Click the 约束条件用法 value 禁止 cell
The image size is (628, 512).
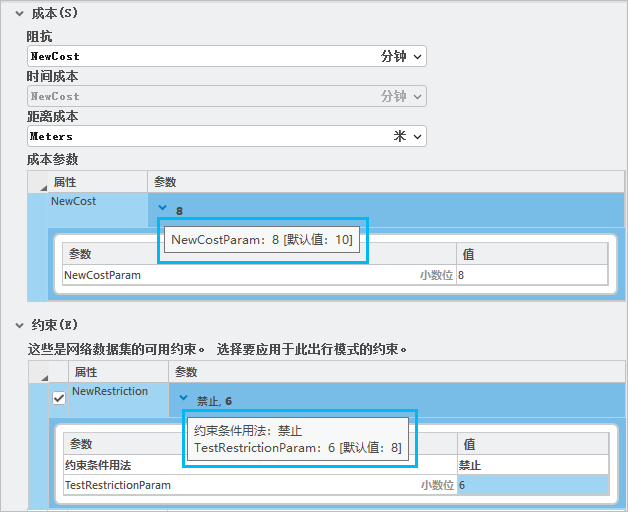click(x=531, y=465)
